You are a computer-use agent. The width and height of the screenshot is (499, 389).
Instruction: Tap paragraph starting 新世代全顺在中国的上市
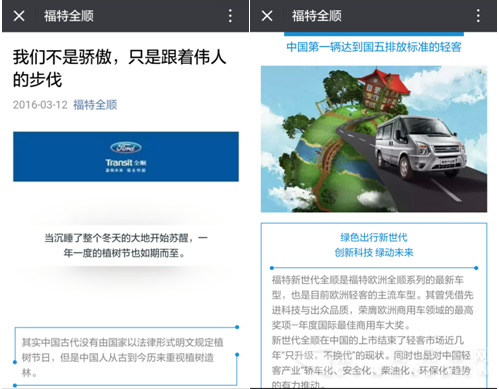371,362
